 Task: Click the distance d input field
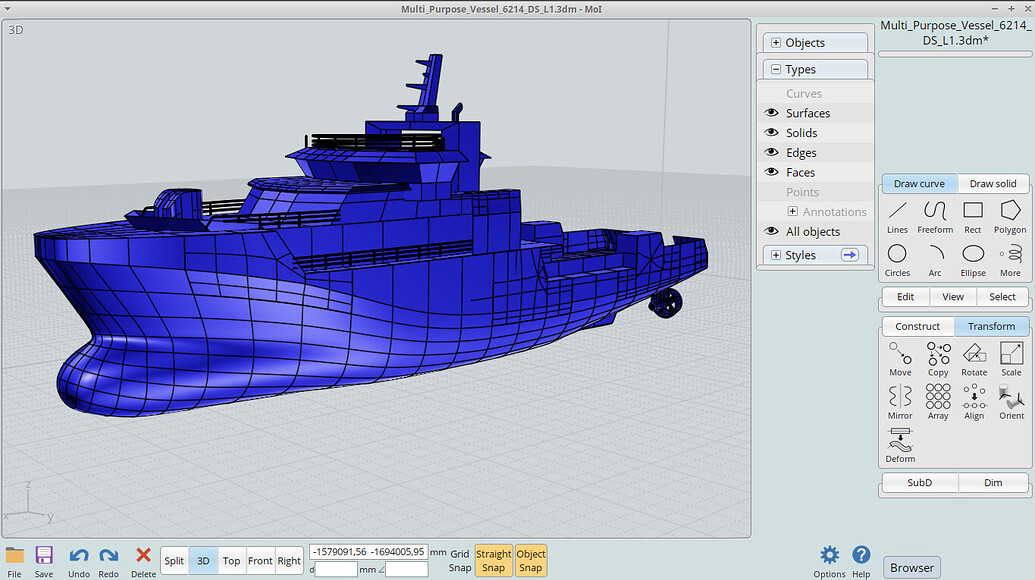[x=337, y=569]
